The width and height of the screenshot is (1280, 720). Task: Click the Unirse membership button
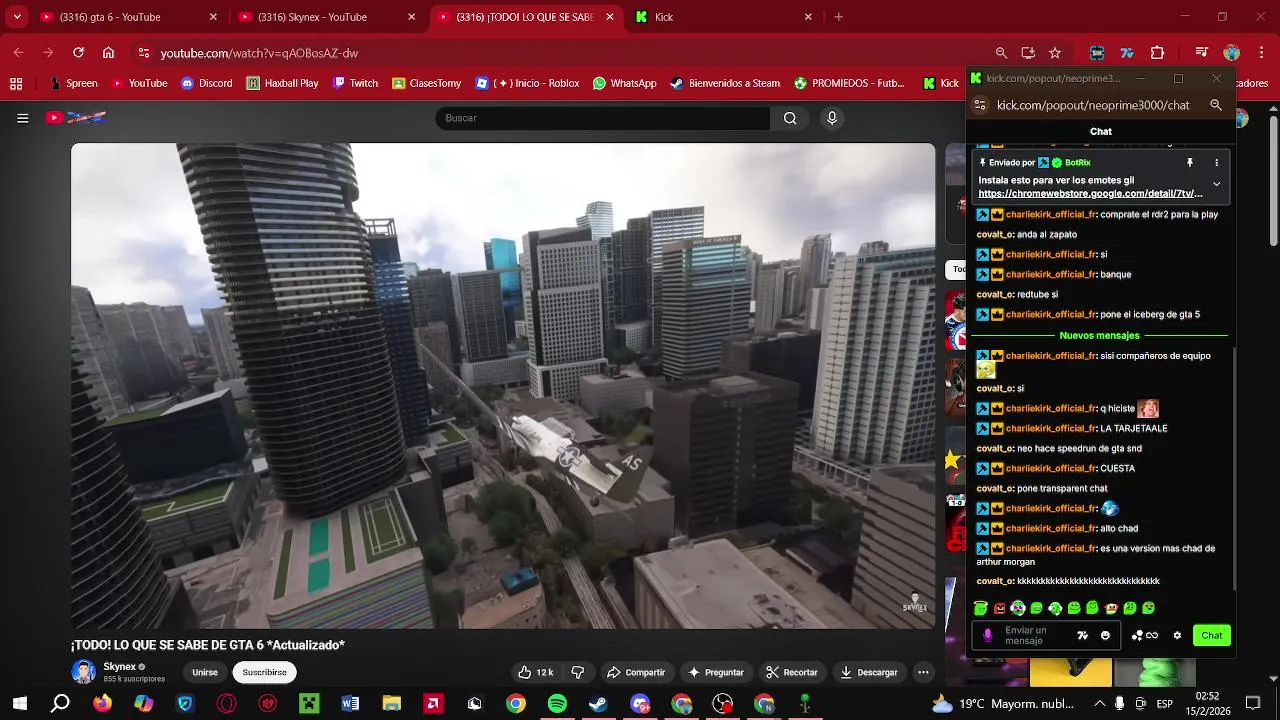(x=205, y=672)
